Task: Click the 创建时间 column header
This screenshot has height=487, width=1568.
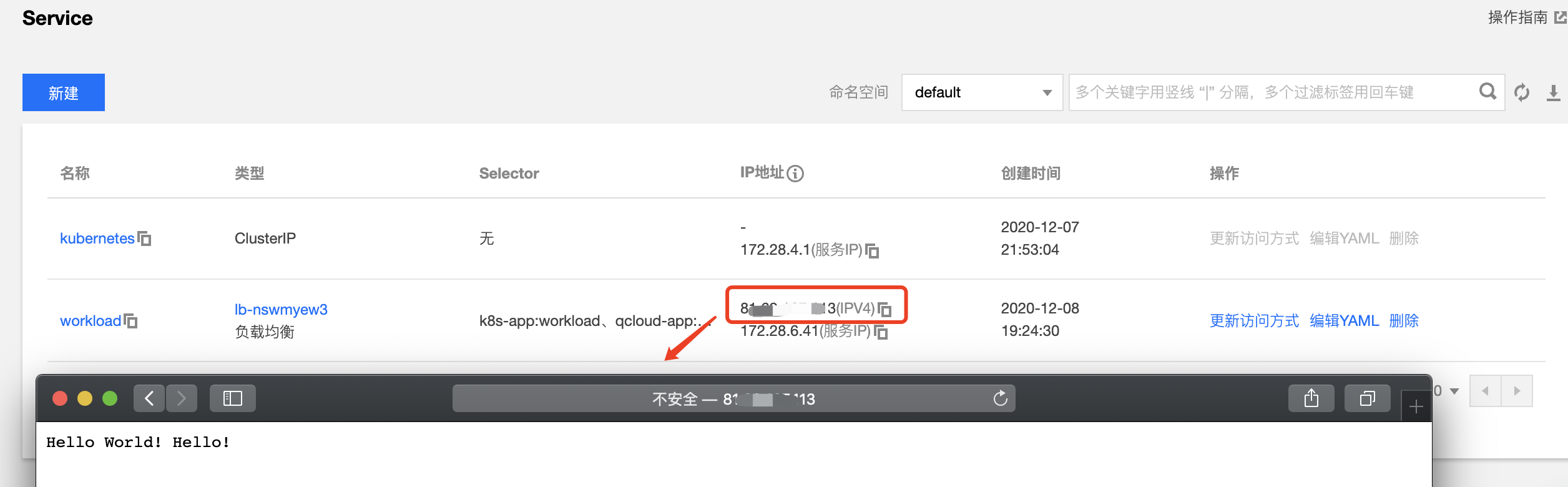Action: (1031, 174)
